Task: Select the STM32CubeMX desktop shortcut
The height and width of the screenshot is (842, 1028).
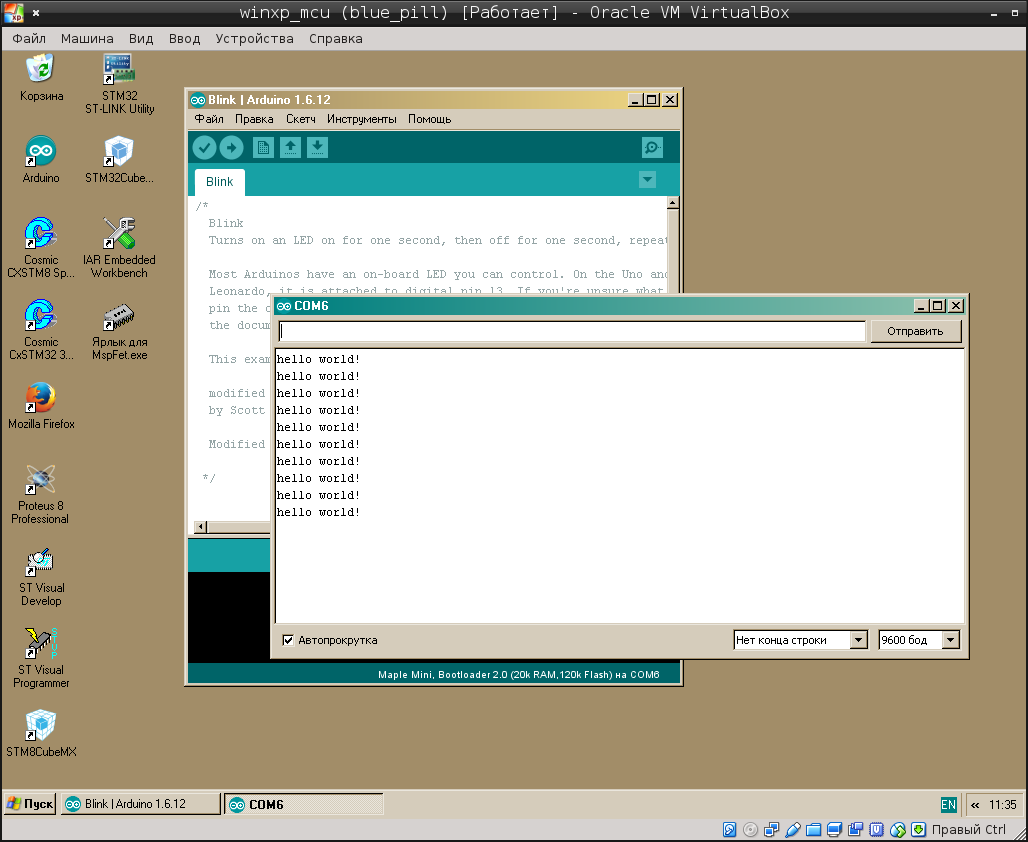Action: [119, 160]
